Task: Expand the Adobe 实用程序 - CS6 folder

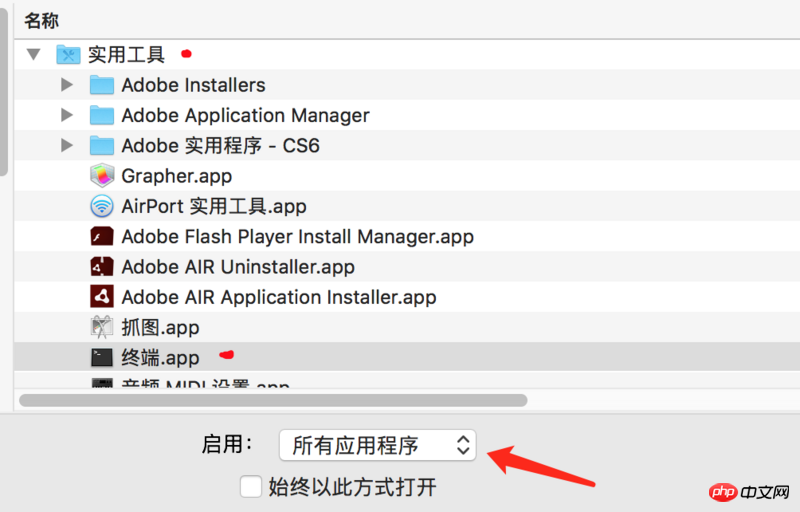Action: [x=66, y=145]
